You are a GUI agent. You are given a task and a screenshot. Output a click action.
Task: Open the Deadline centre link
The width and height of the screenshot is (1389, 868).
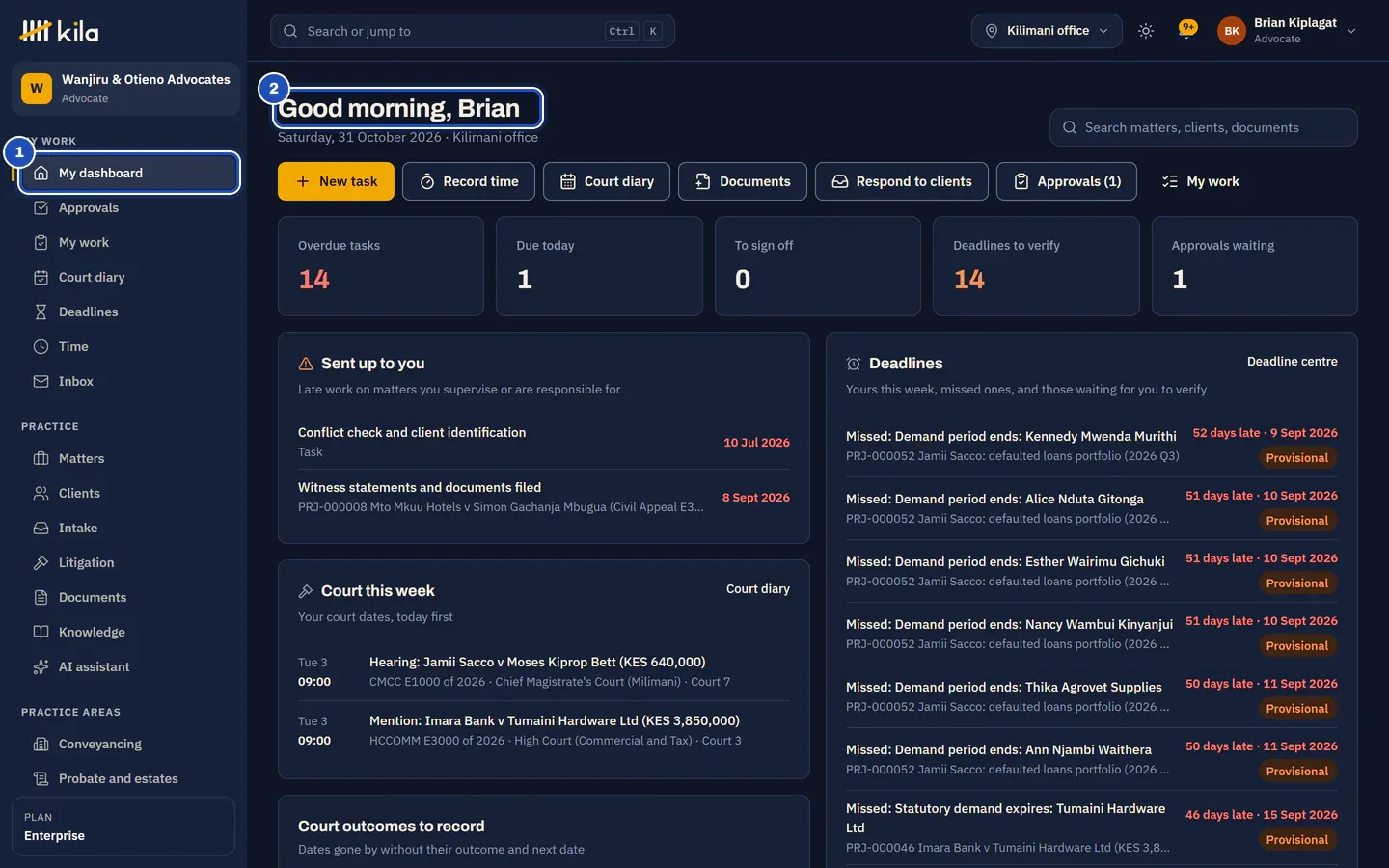(1293, 362)
